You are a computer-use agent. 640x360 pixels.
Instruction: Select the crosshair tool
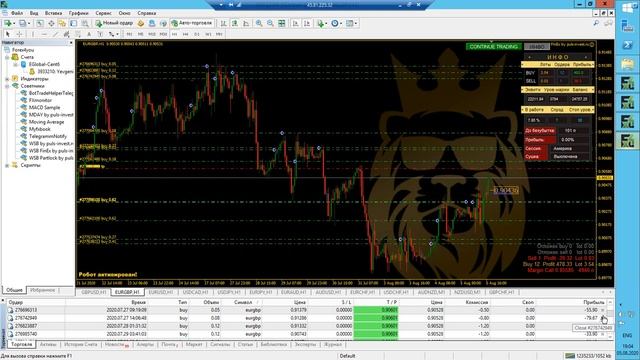tap(19, 34)
